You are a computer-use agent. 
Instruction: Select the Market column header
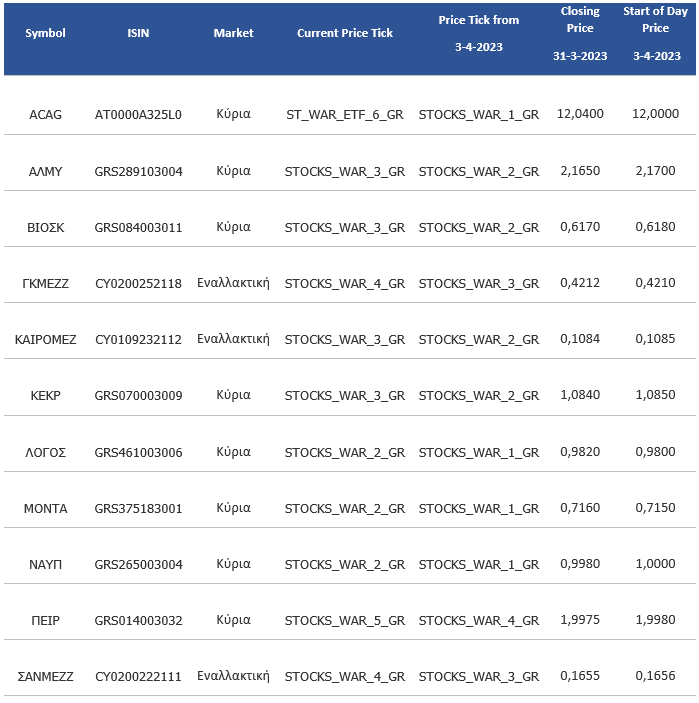[x=233, y=33]
